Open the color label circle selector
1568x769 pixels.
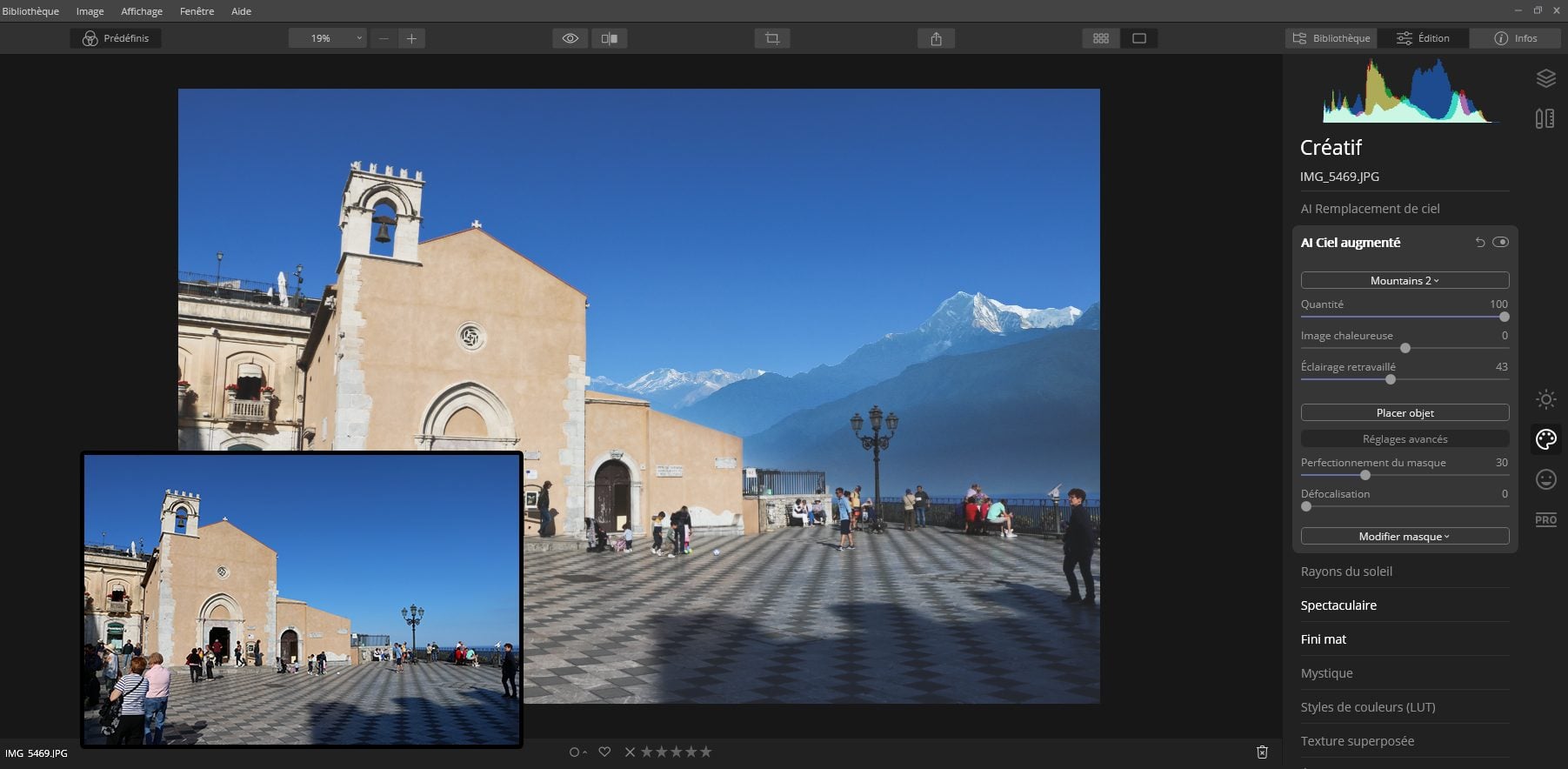(x=577, y=752)
